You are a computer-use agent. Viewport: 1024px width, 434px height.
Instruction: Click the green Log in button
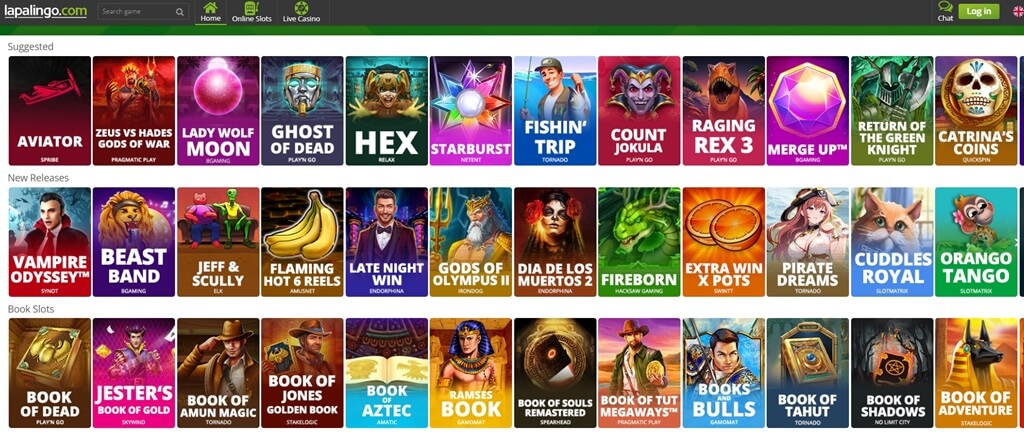click(978, 11)
